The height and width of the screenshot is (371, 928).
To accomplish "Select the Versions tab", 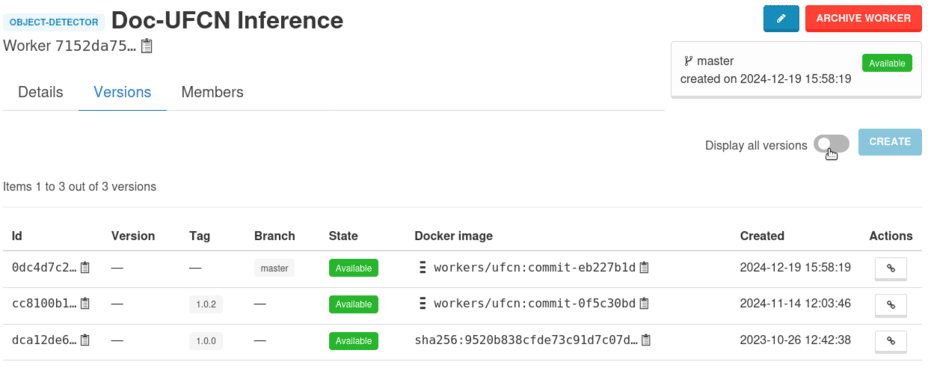I will 123,92.
